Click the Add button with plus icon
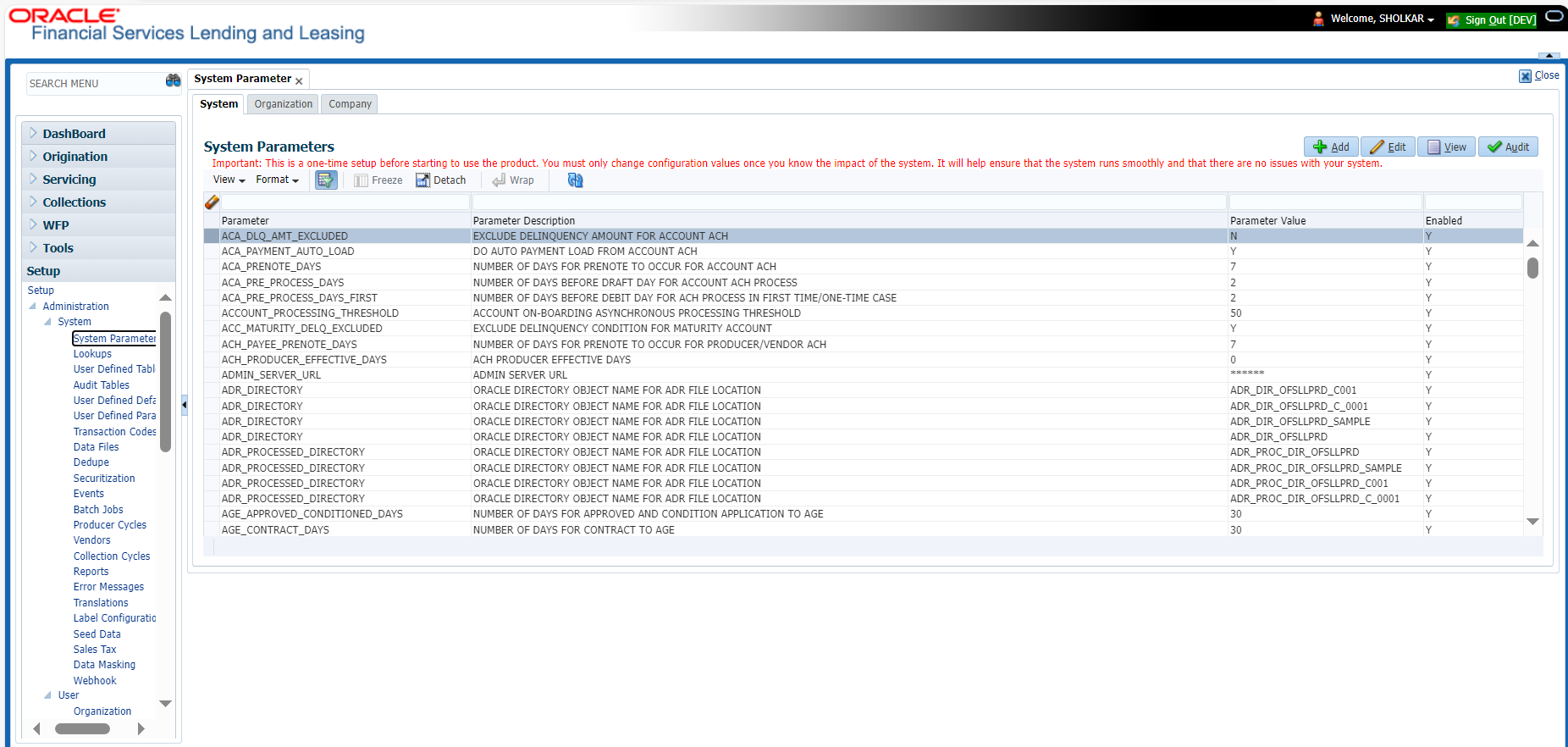1568x747 pixels. [1331, 147]
